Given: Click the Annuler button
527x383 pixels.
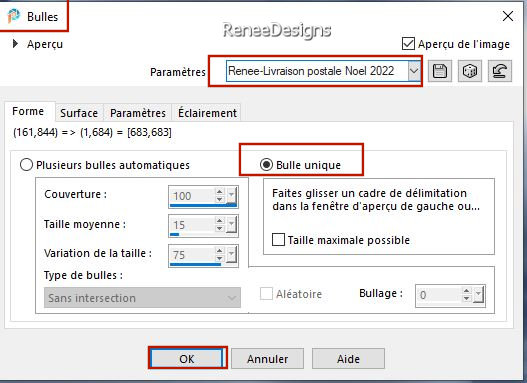Looking at the screenshot, I should [x=268, y=359].
